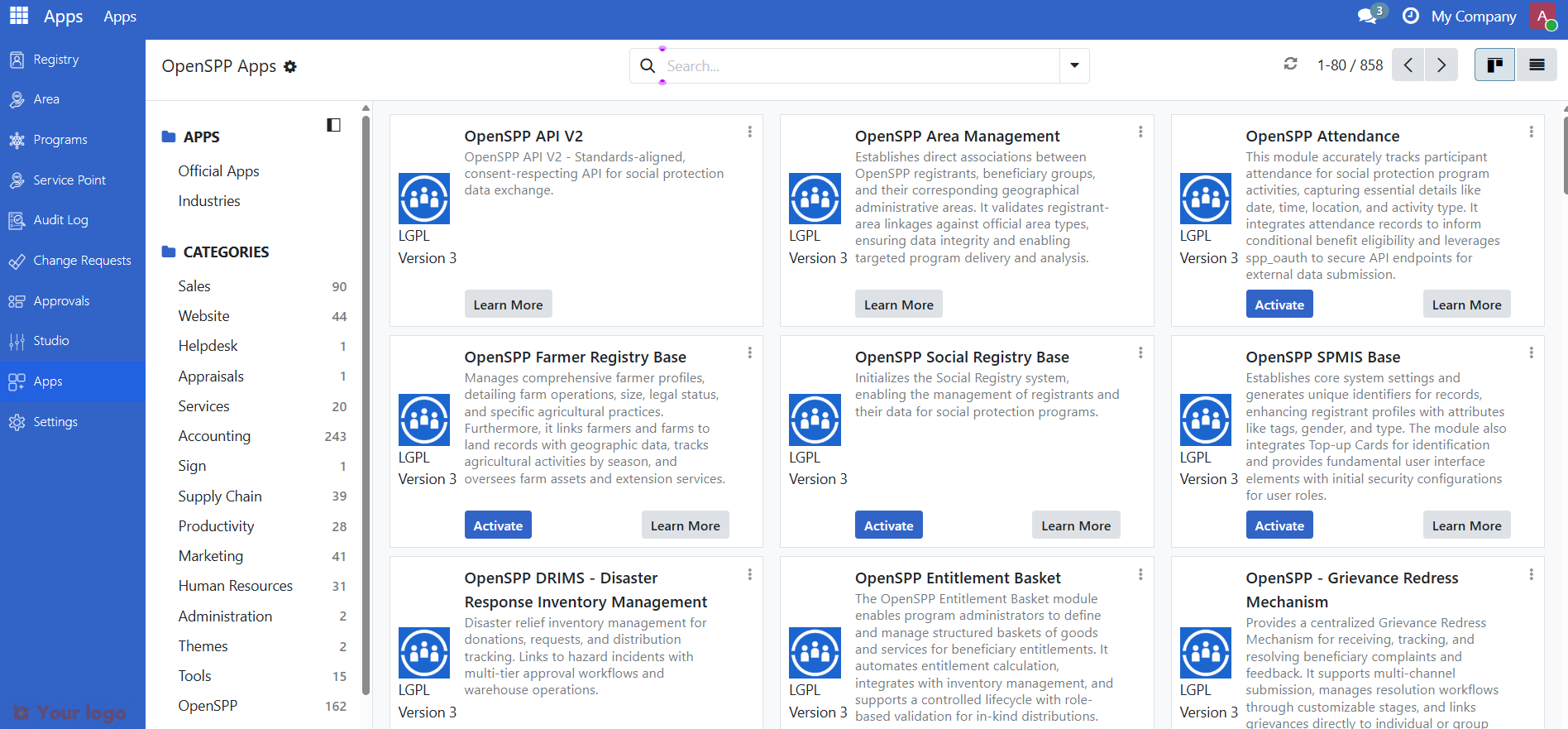This screenshot has width=1568, height=729.
Task: Open OpenSPP Farmer Registry Base card options
Action: click(750, 353)
